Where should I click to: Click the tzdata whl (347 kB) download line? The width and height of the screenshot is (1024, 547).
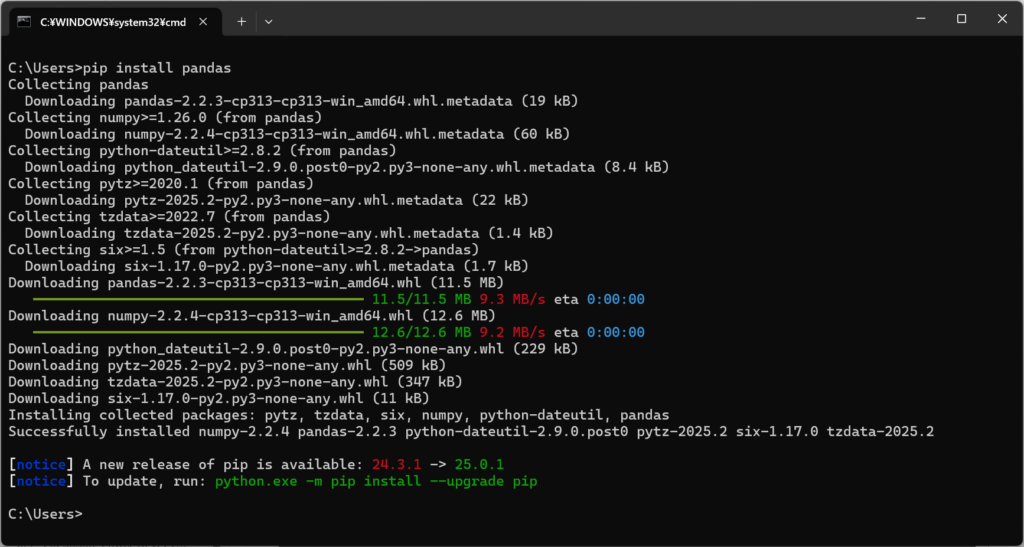coord(235,382)
